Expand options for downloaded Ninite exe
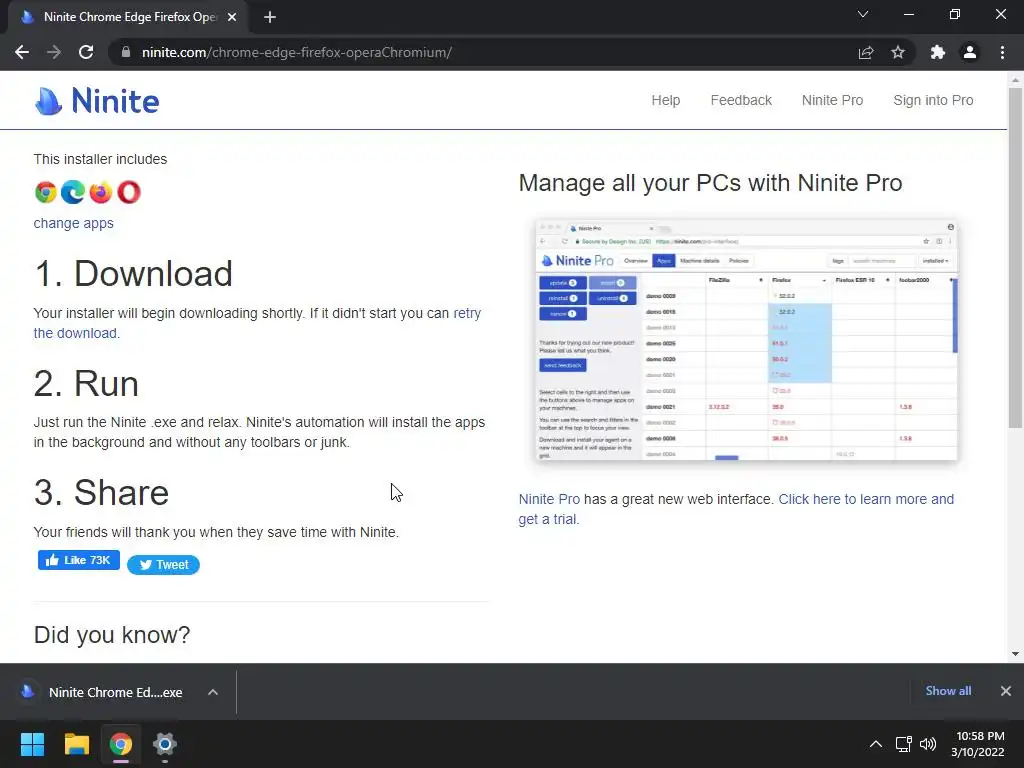The image size is (1024, 768). click(x=213, y=692)
